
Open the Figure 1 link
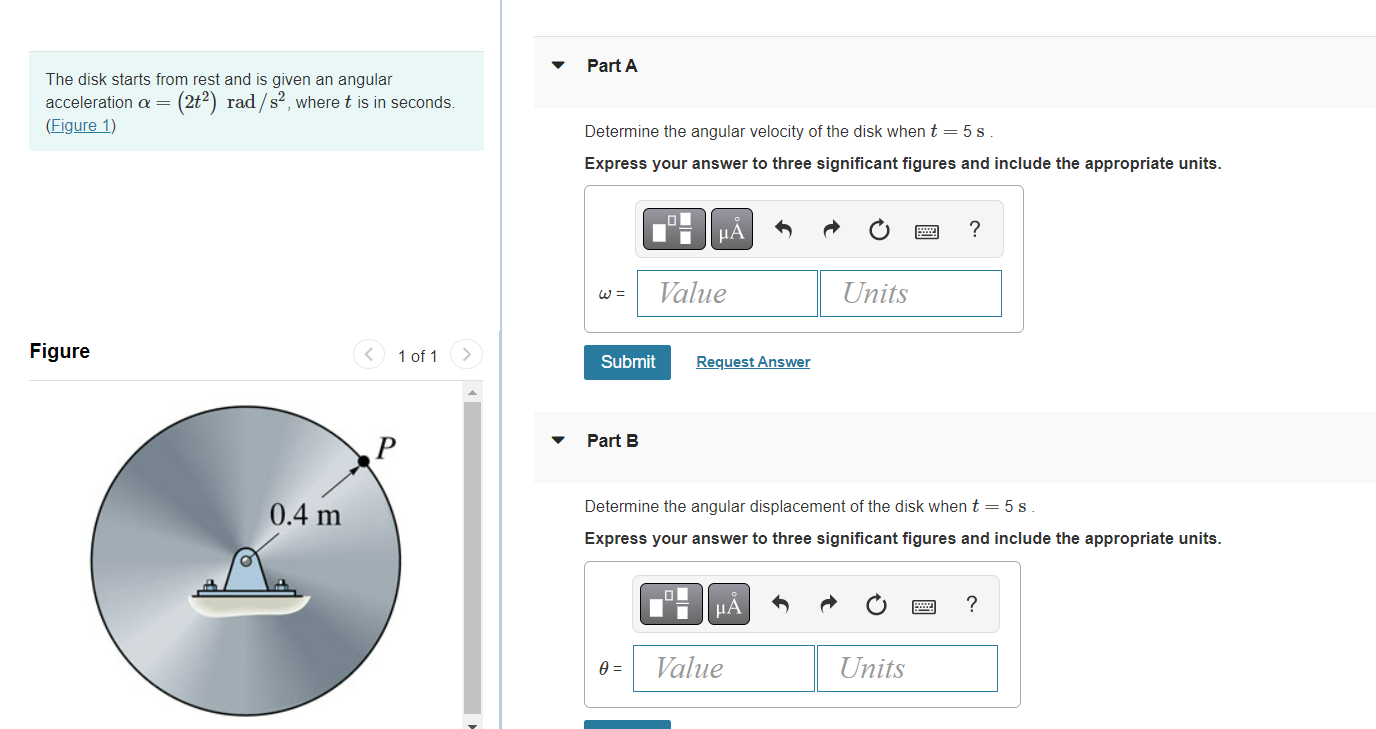point(80,125)
